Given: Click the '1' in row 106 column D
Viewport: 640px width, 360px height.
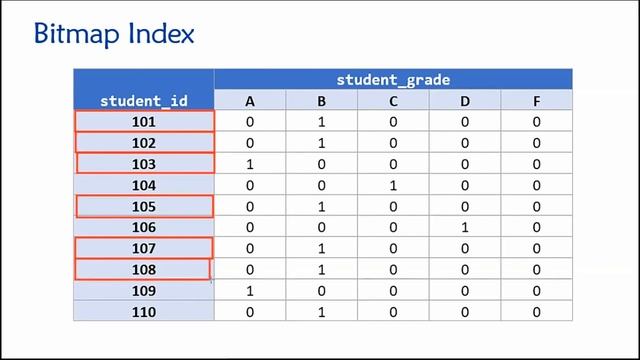Looking at the screenshot, I should pos(465,227).
